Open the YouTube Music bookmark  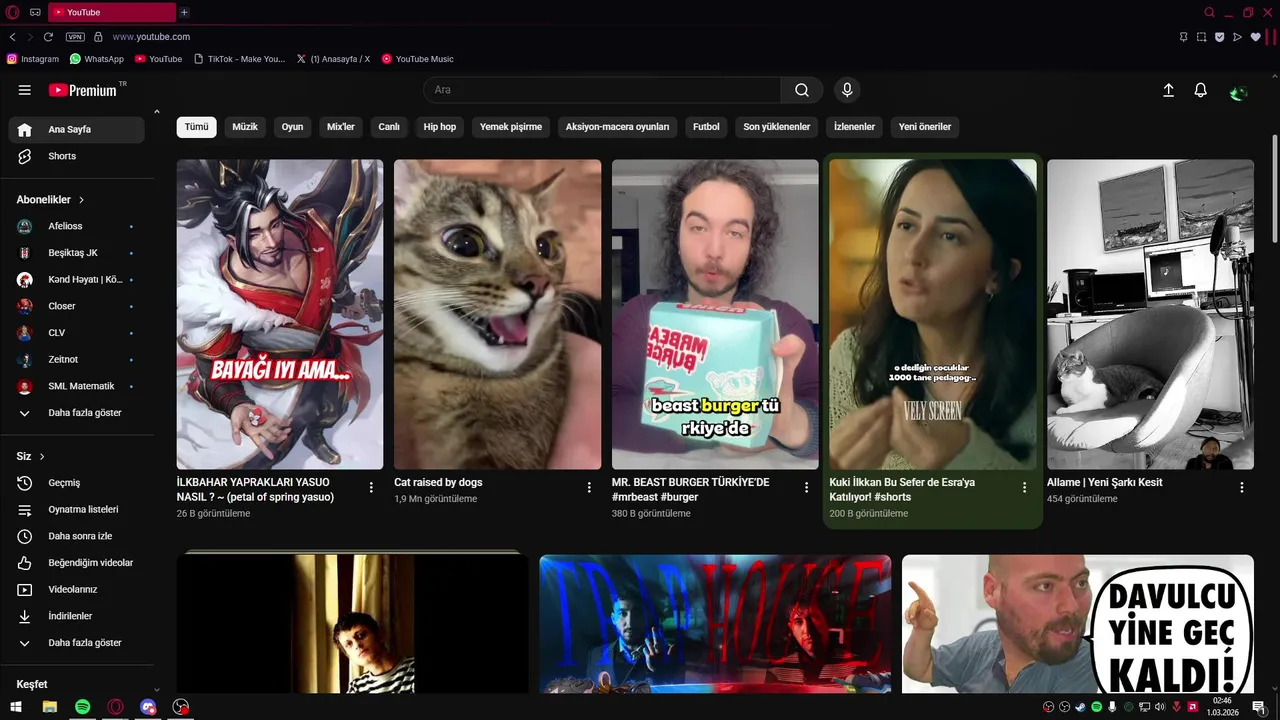(417, 59)
